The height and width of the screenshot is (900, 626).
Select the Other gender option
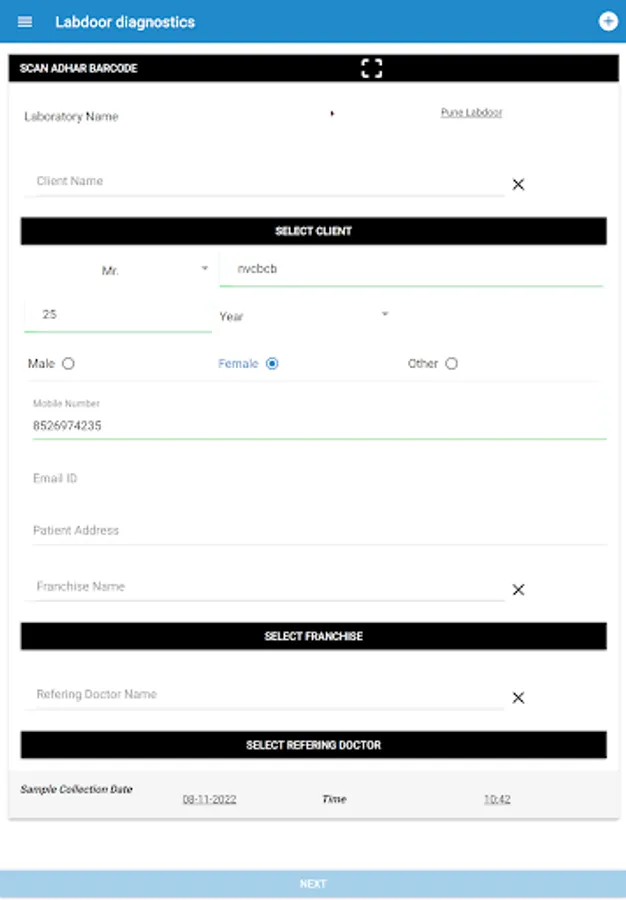pyautogui.click(x=451, y=364)
